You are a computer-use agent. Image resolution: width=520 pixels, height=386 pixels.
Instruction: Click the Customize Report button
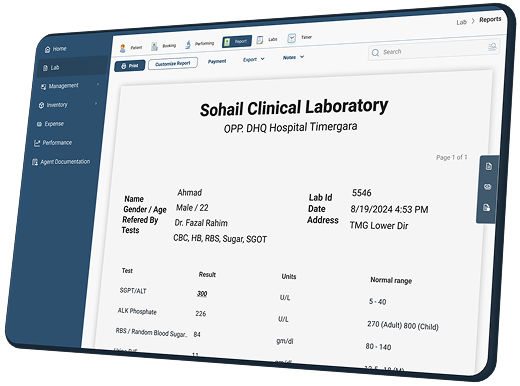173,63
